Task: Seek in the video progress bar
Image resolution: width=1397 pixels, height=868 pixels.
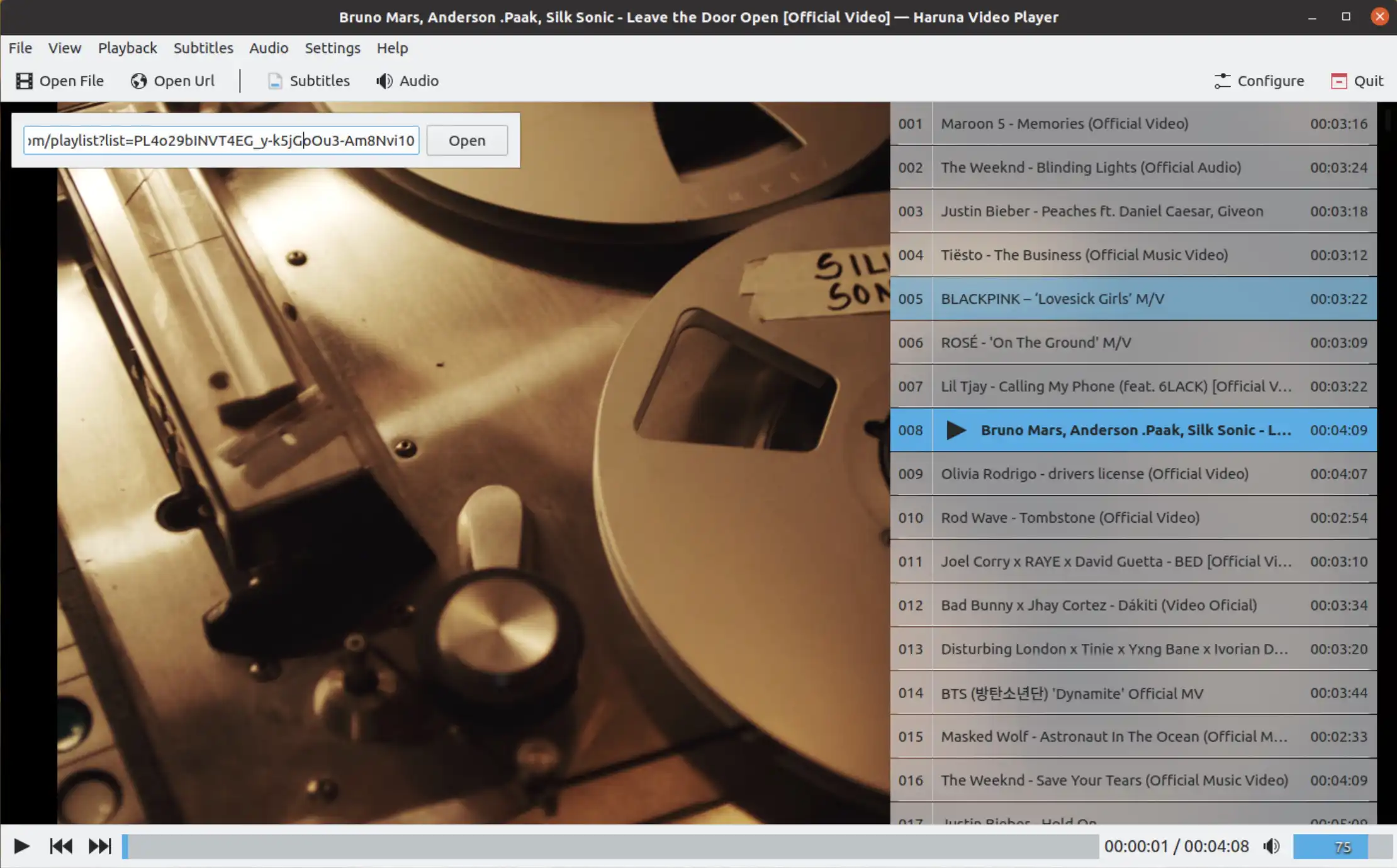Action: pyautogui.click(x=610, y=846)
